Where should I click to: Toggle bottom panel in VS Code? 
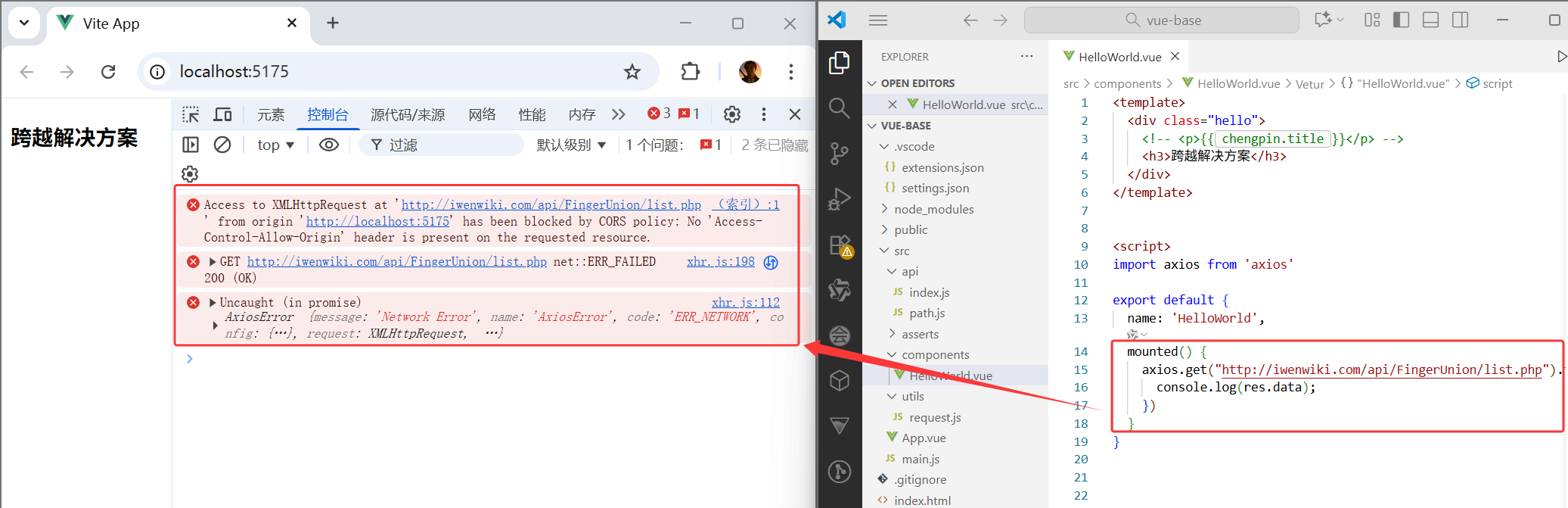tap(1430, 20)
